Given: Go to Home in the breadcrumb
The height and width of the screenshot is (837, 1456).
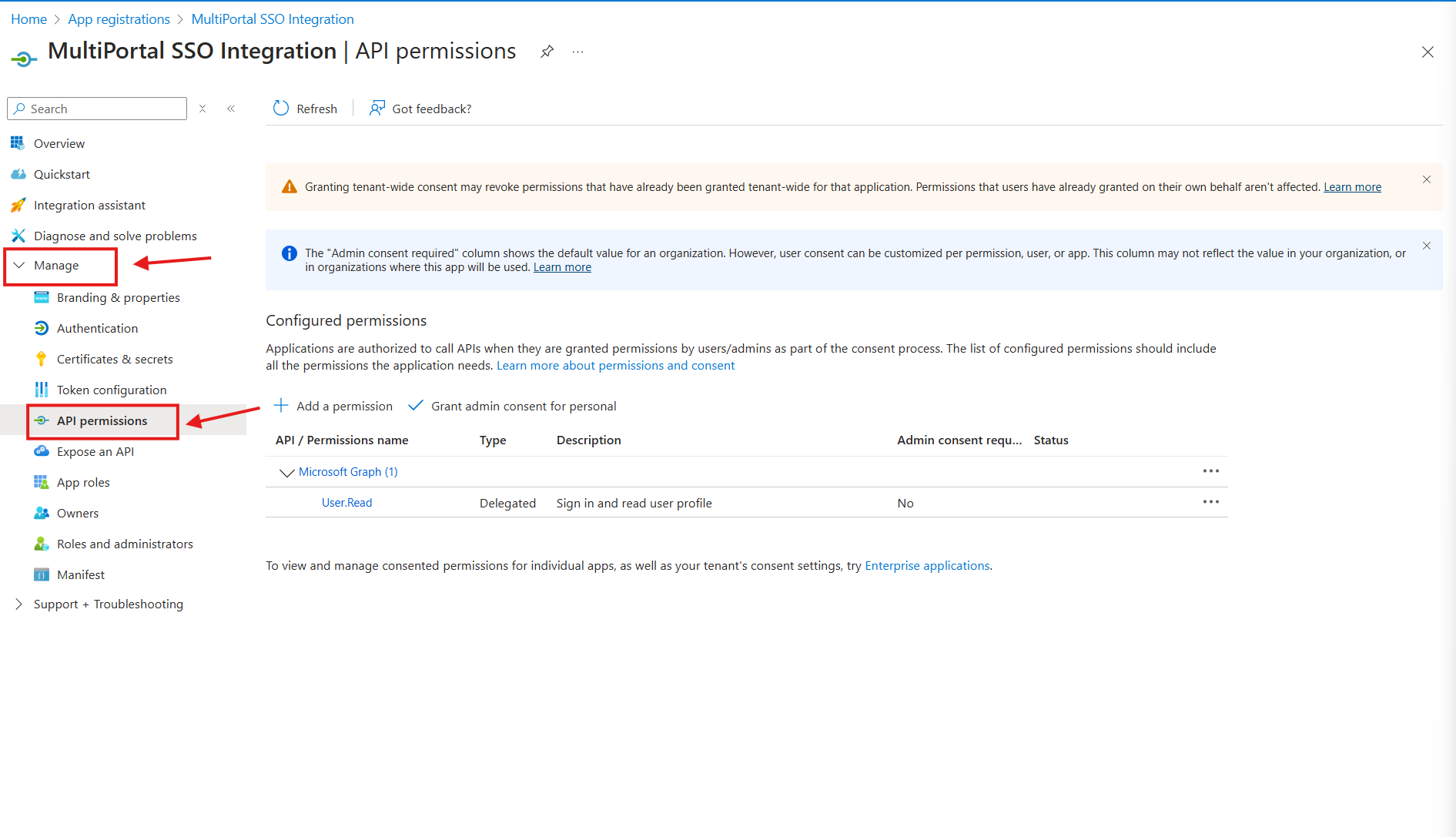Looking at the screenshot, I should point(28,19).
